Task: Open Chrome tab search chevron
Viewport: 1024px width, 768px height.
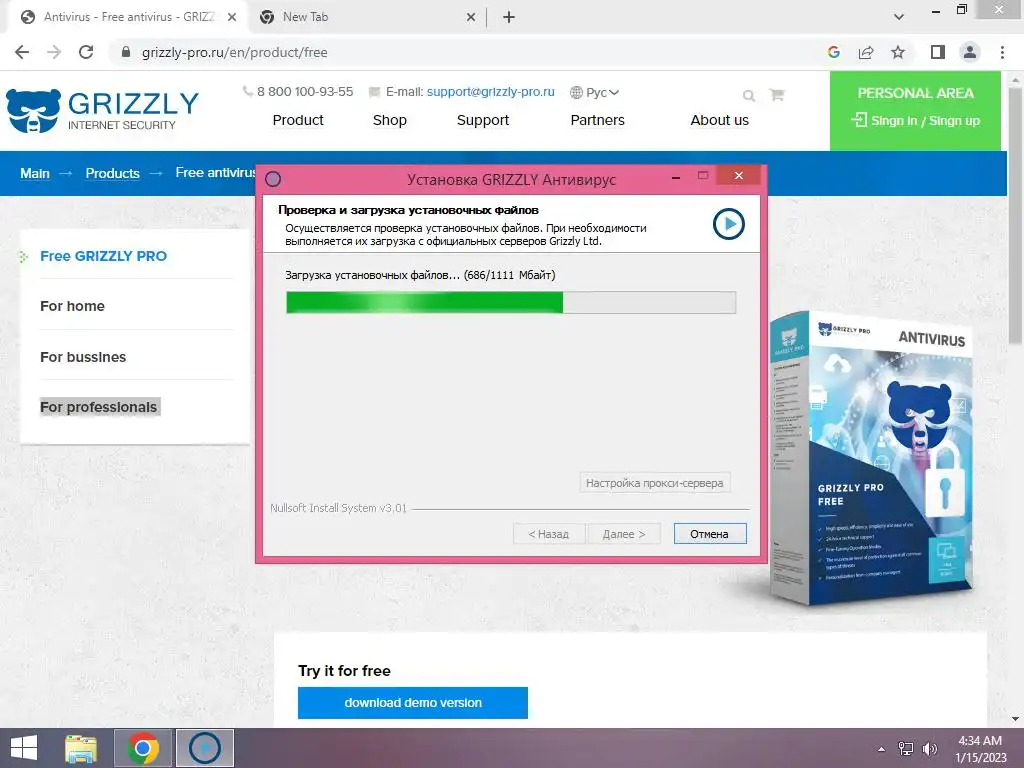Action: click(x=899, y=17)
